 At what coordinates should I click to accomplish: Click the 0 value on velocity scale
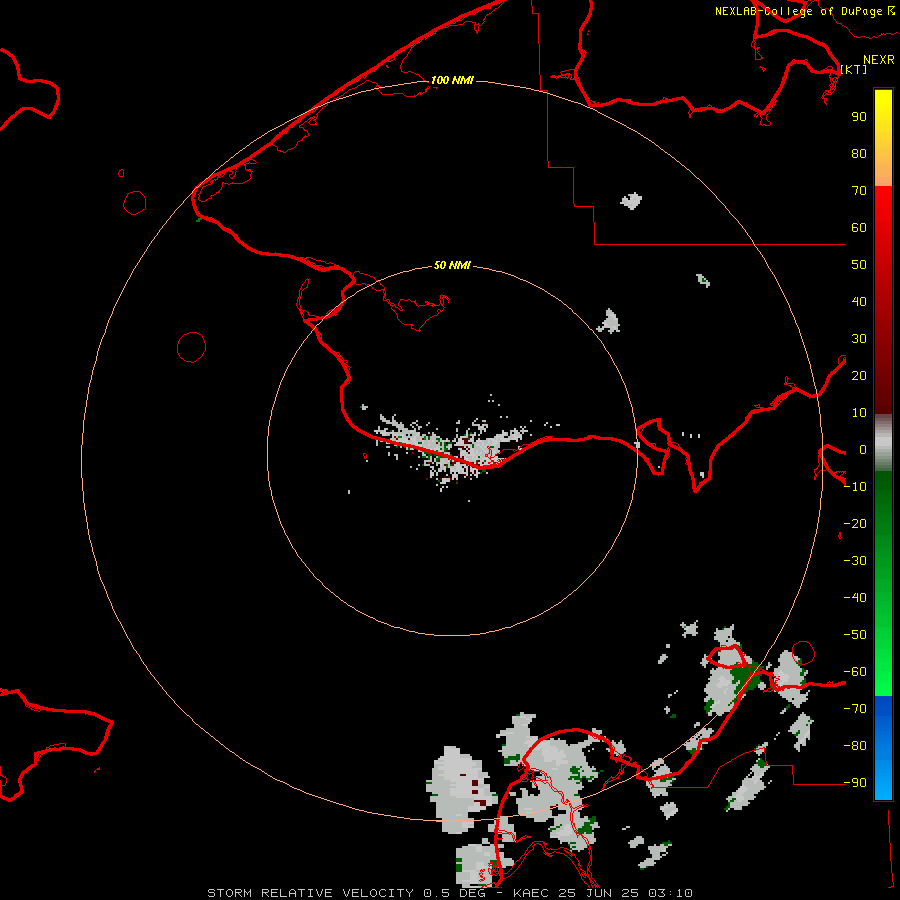tap(863, 450)
